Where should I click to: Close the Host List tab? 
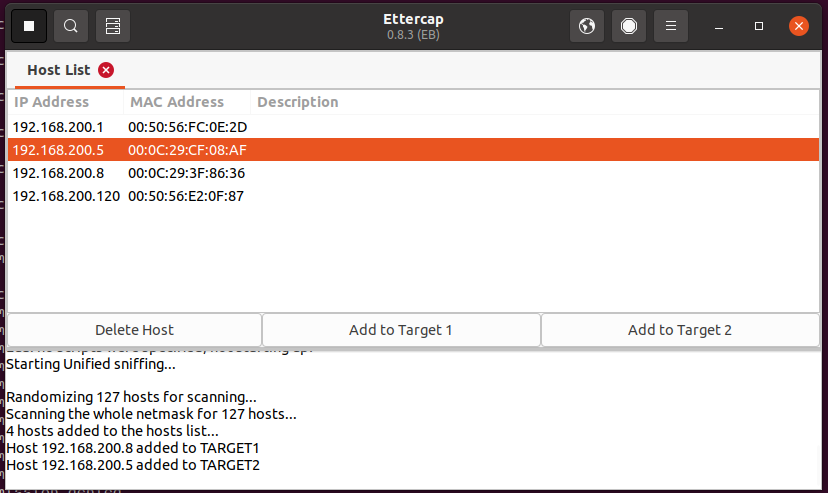click(106, 70)
